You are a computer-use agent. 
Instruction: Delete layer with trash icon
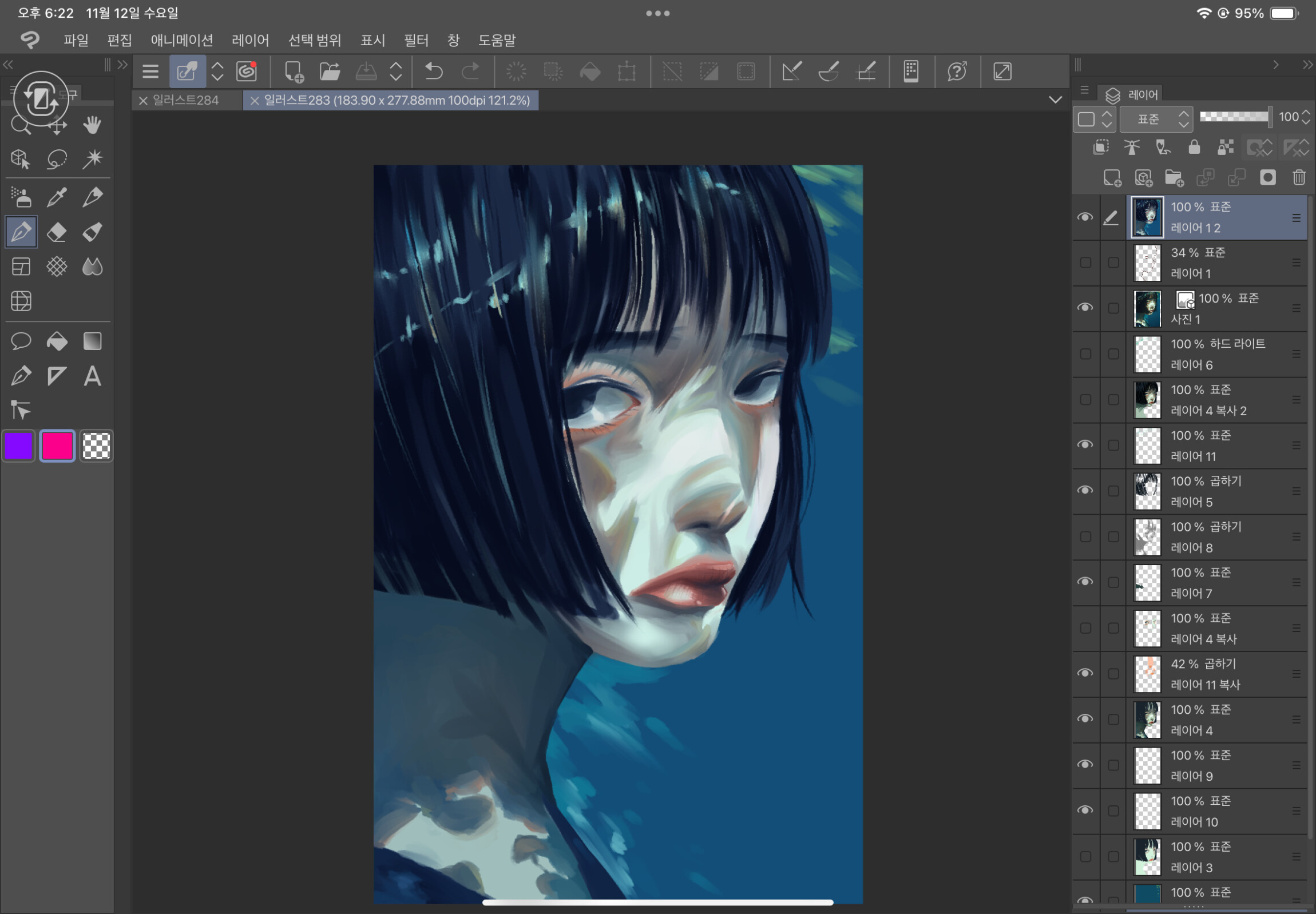coord(1299,177)
